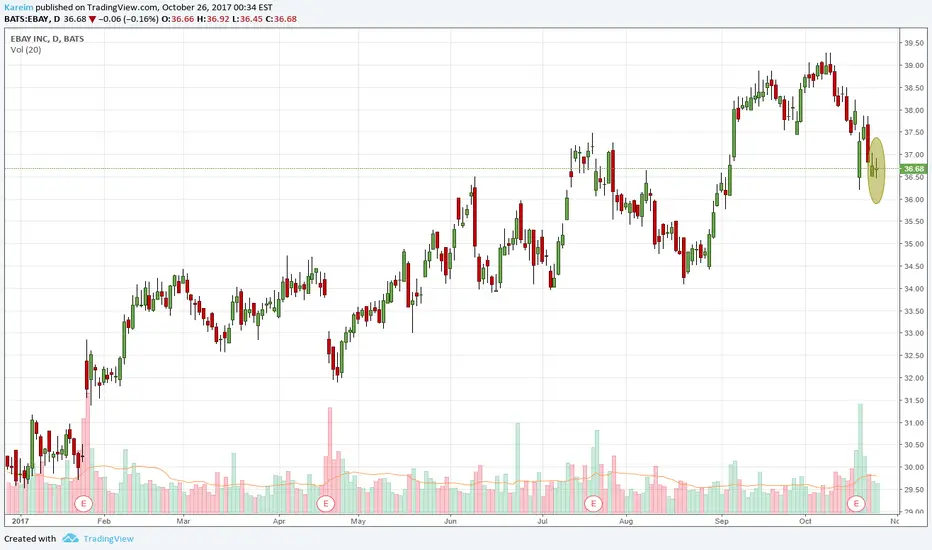Click the C:36.68 close value
The height and width of the screenshot is (550, 932).
coord(281,19)
